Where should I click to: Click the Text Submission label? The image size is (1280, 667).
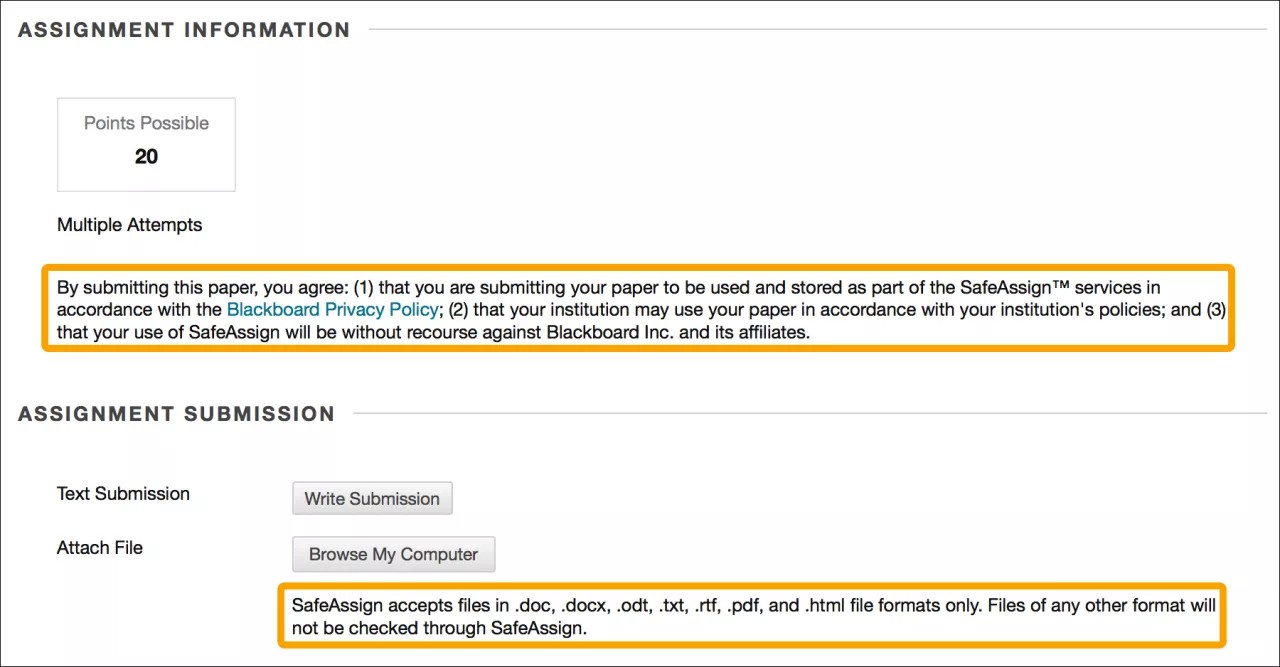tap(123, 493)
